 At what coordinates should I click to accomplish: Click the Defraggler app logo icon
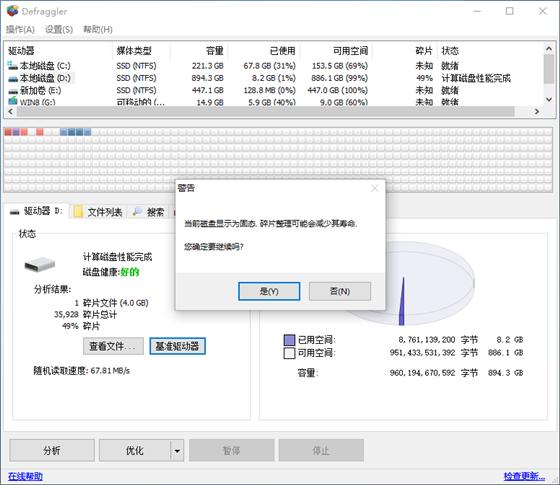tap(12, 11)
